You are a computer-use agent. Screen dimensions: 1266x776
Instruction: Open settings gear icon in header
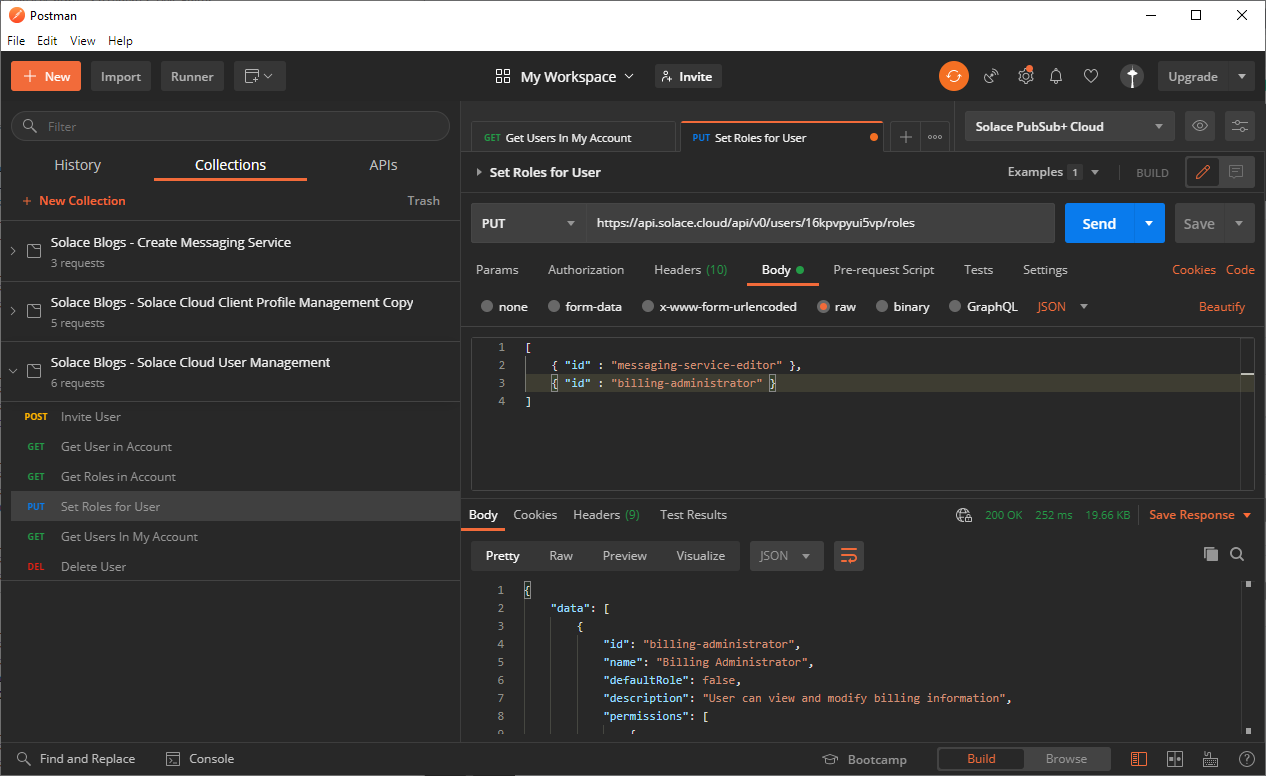coord(1025,76)
